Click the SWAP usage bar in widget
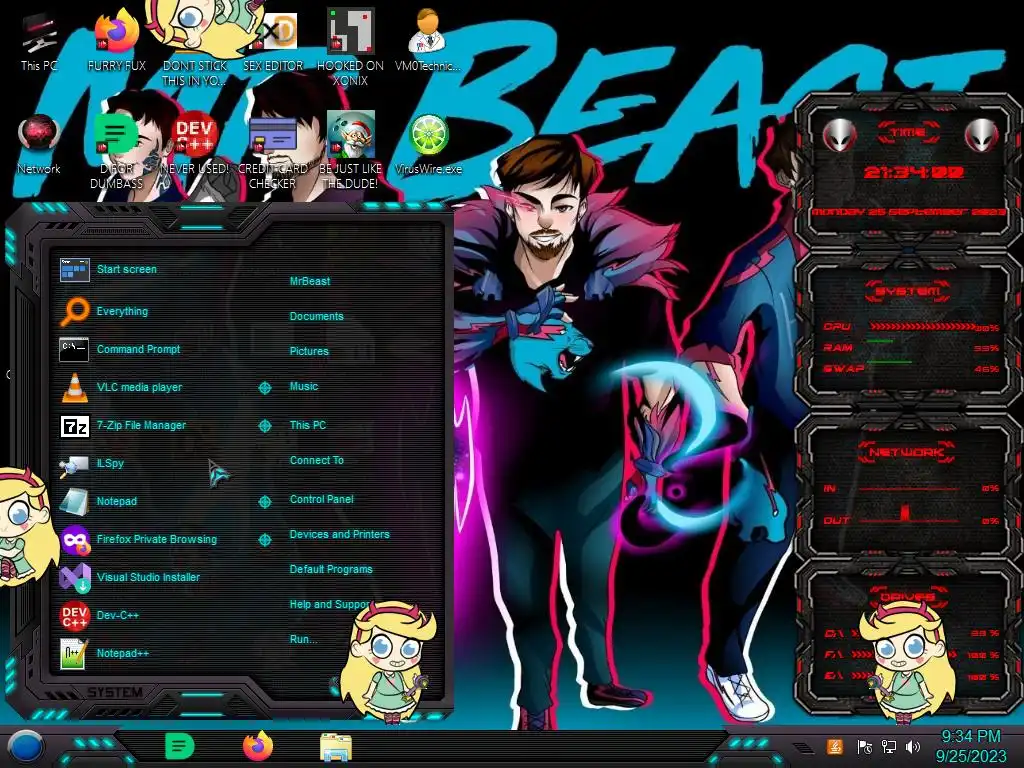The height and width of the screenshot is (768, 1024). (x=889, y=362)
